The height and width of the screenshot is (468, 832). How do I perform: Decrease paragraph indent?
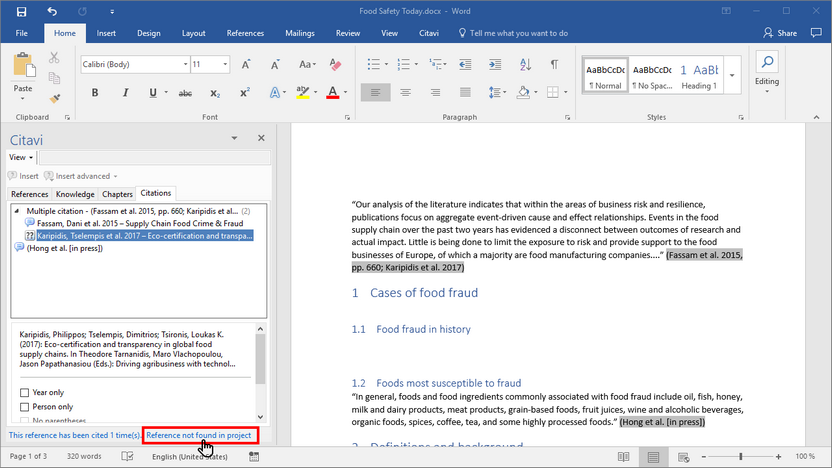465,65
